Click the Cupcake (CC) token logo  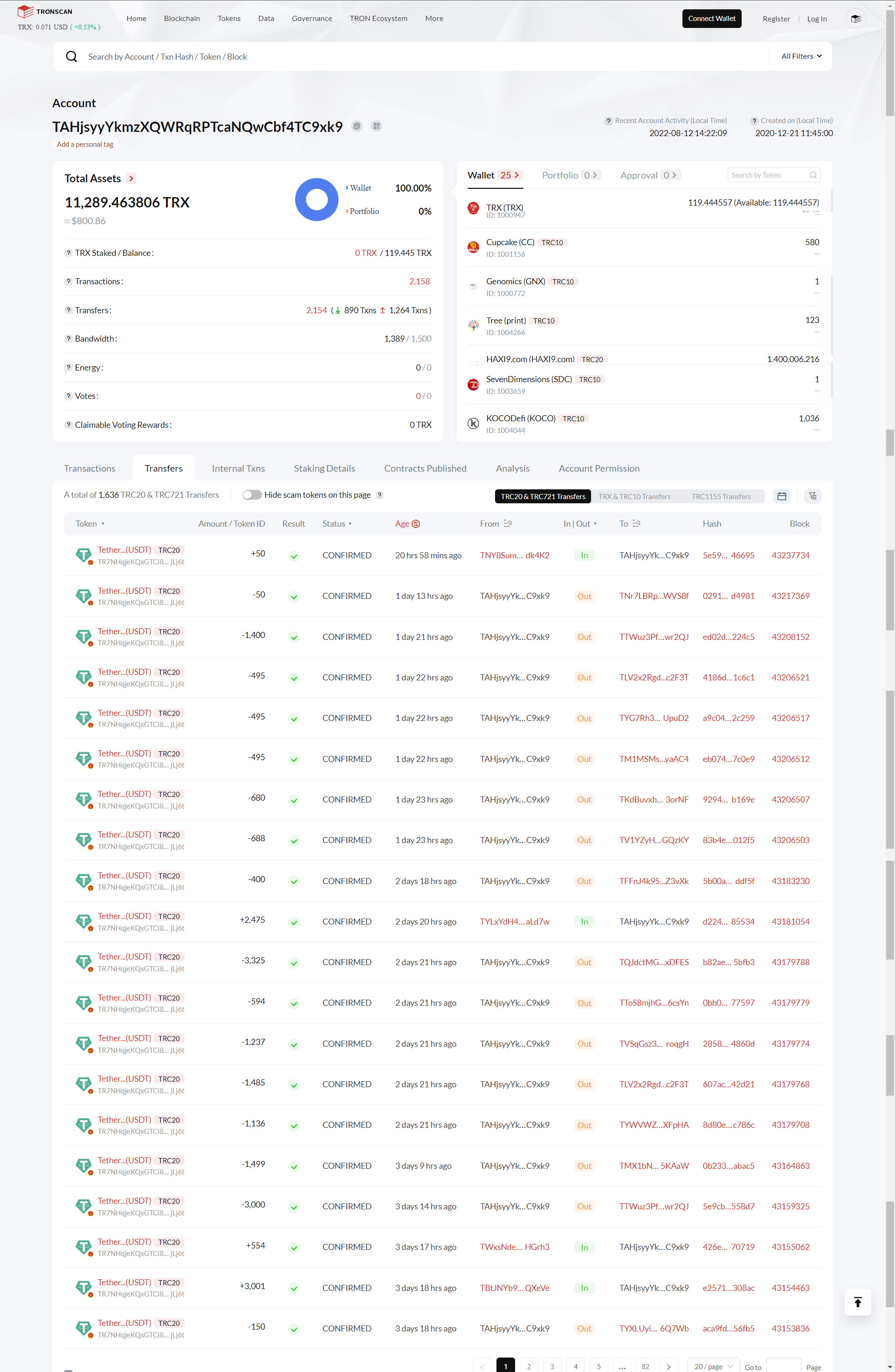pos(474,247)
